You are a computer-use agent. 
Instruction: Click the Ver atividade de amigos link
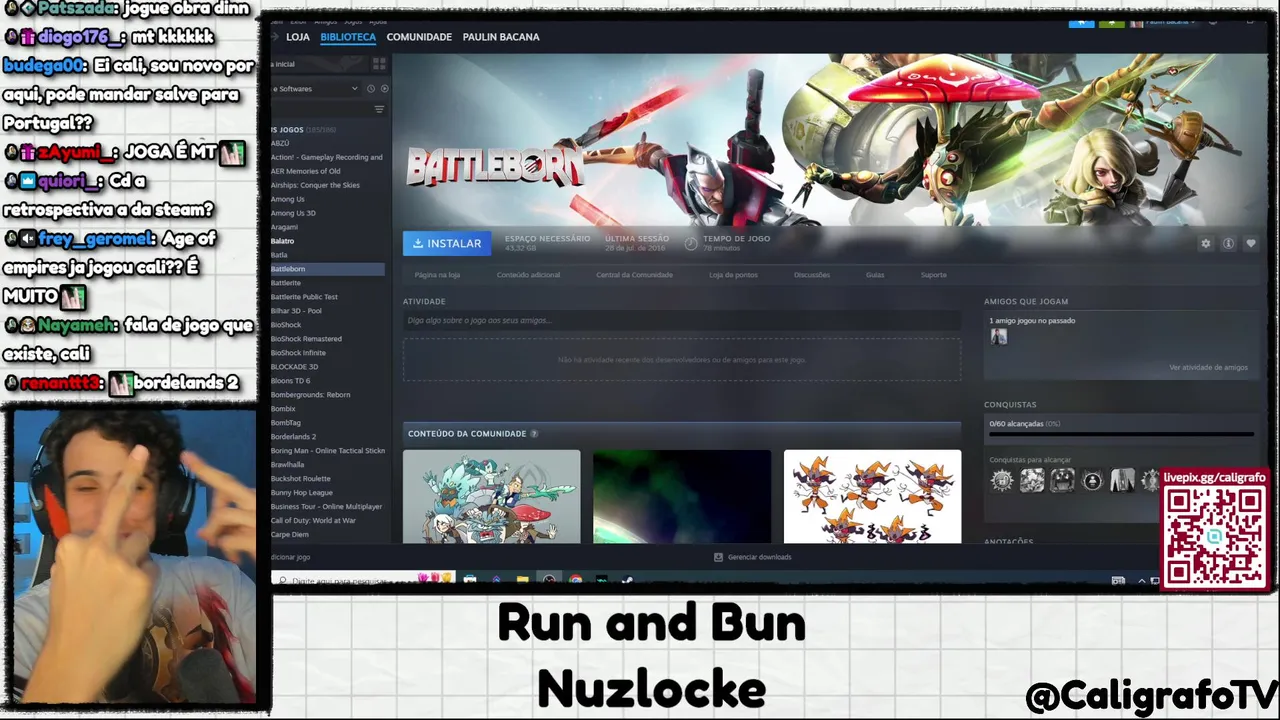(x=1208, y=367)
